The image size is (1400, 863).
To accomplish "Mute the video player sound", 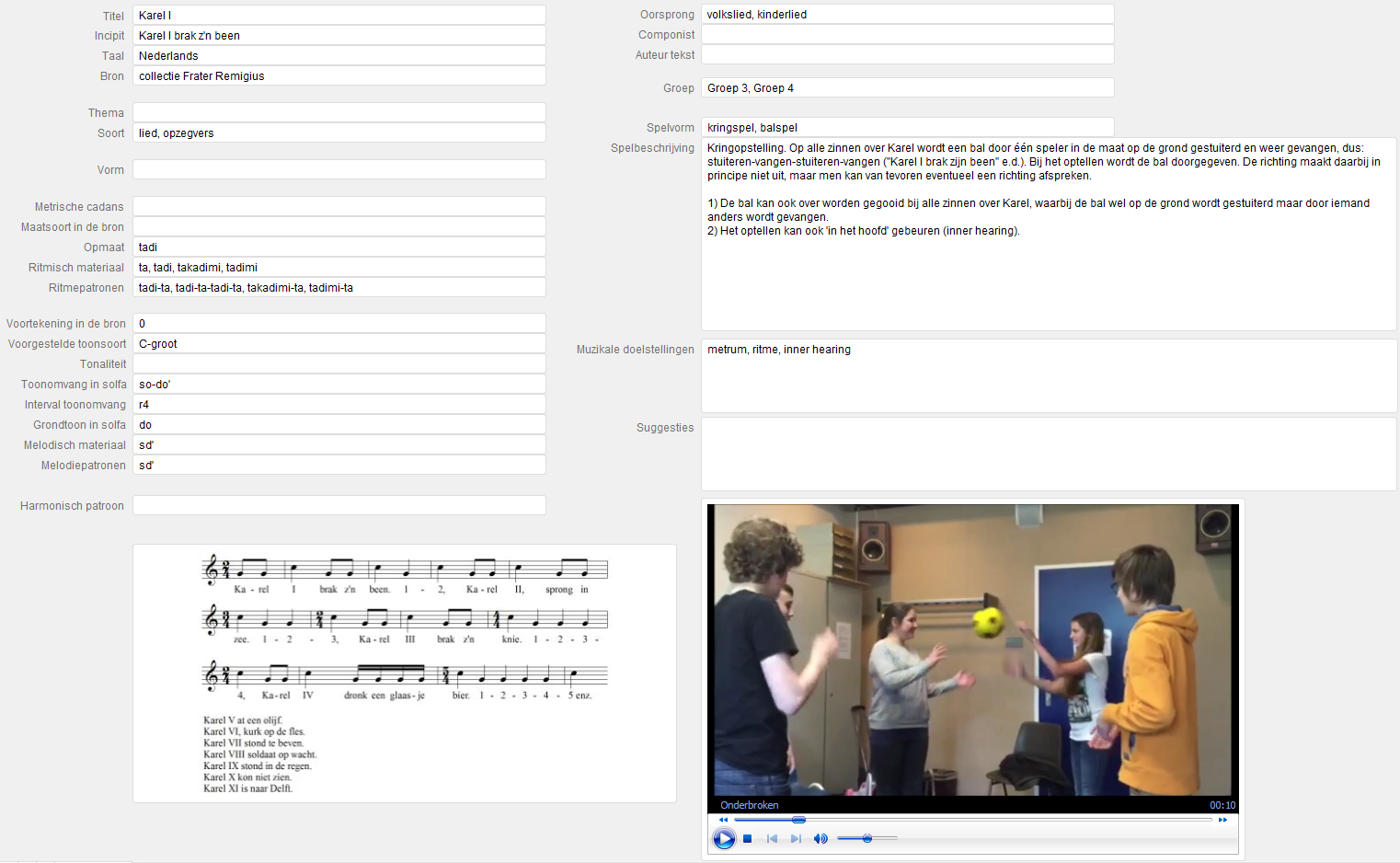I will [x=820, y=839].
